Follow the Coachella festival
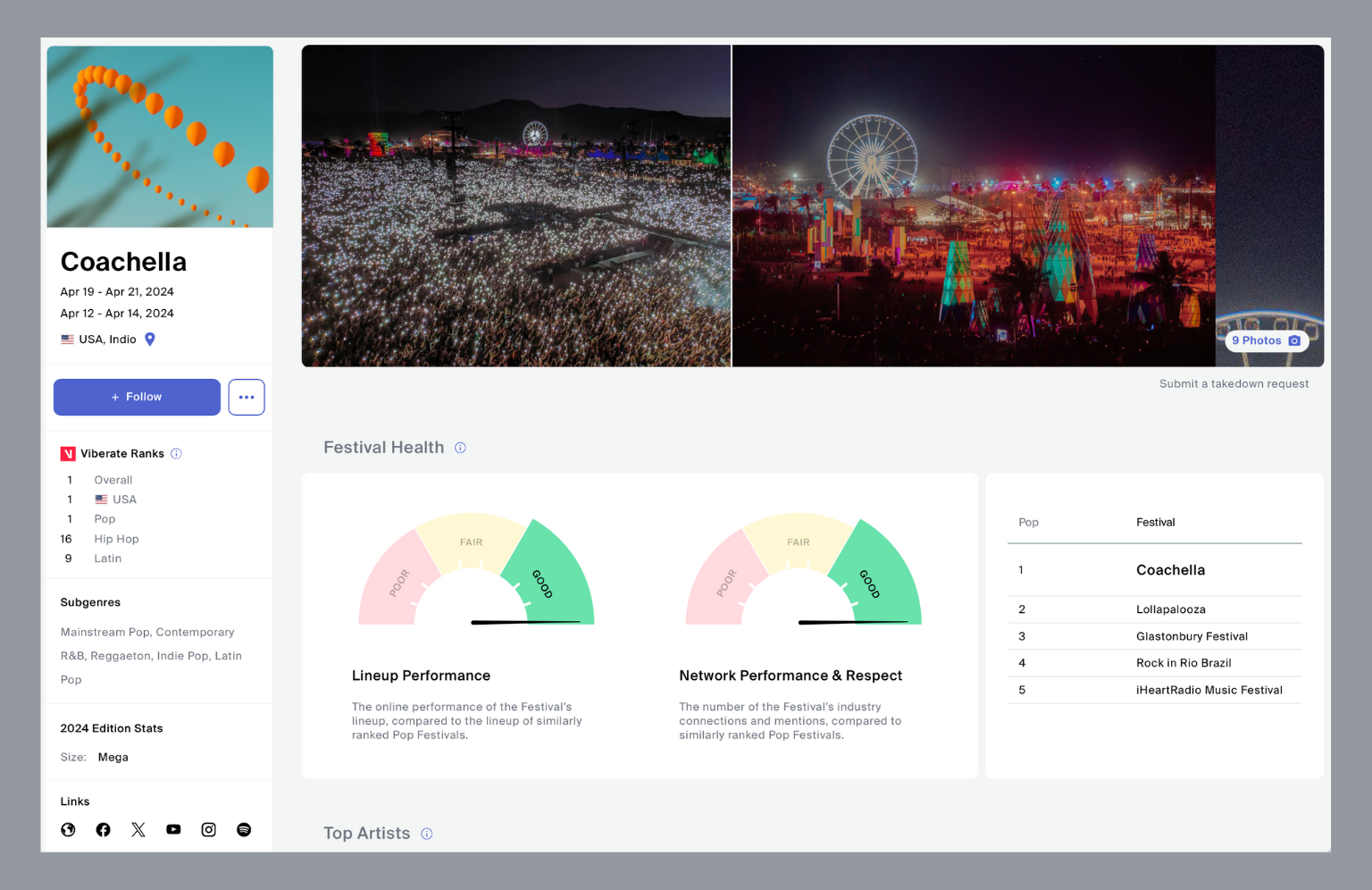The width and height of the screenshot is (1372, 890). point(137,398)
